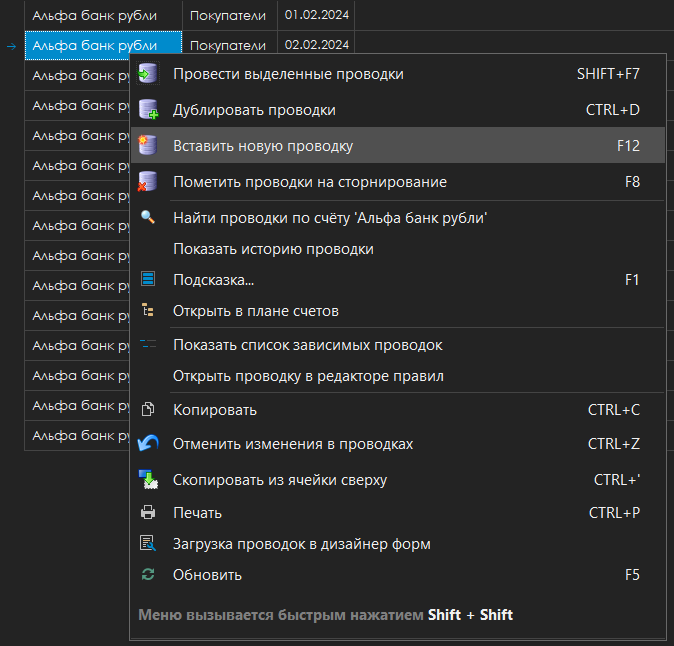Screen dimensions: 674x646
Task: Choose Дублировать проводки
Action: [398, 110]
